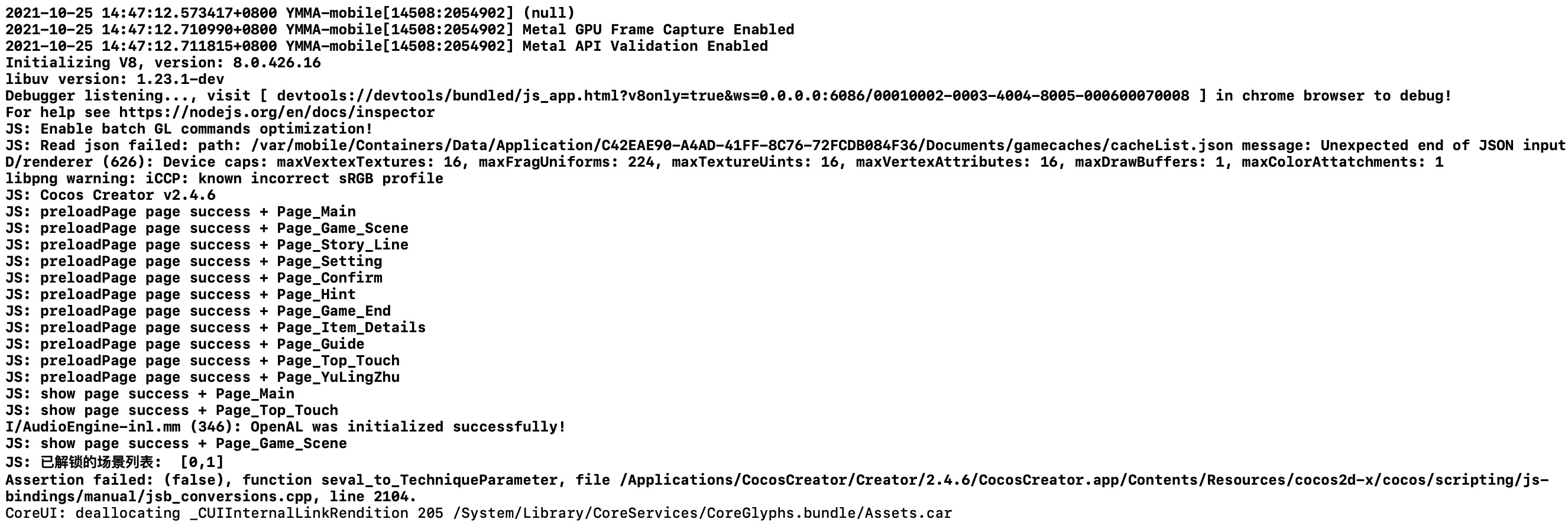
Task: Click the cacheList.json path in the error
Action: pyautogui.click(x=741, y=145)
